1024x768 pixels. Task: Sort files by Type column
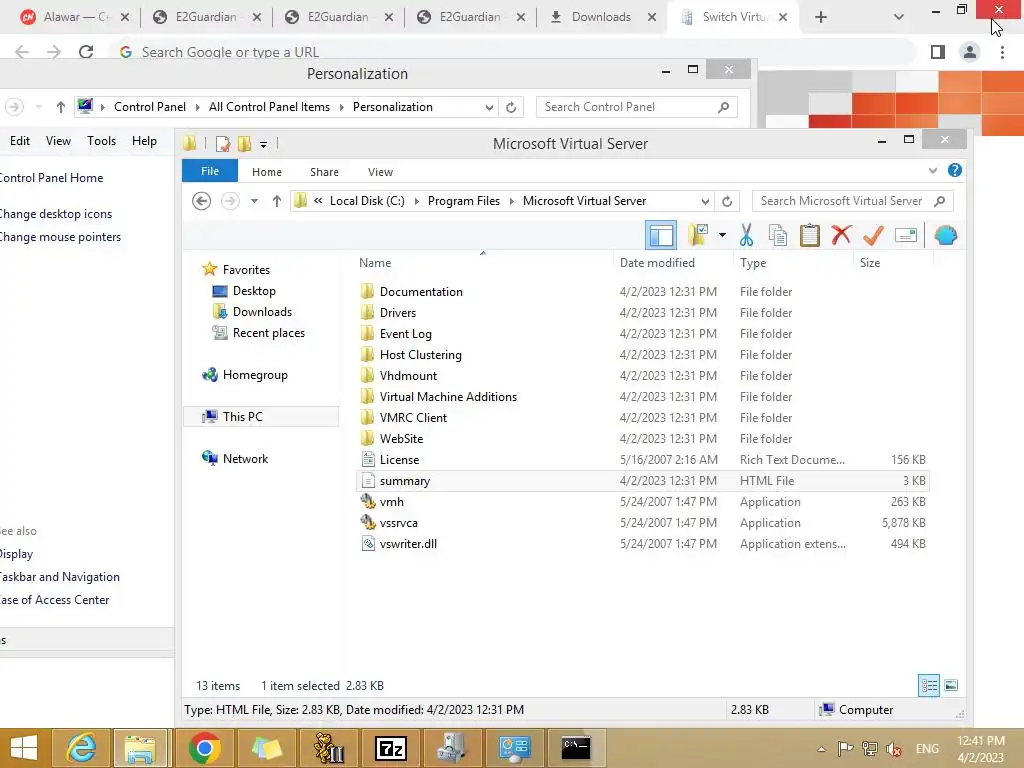coord(753,263)
